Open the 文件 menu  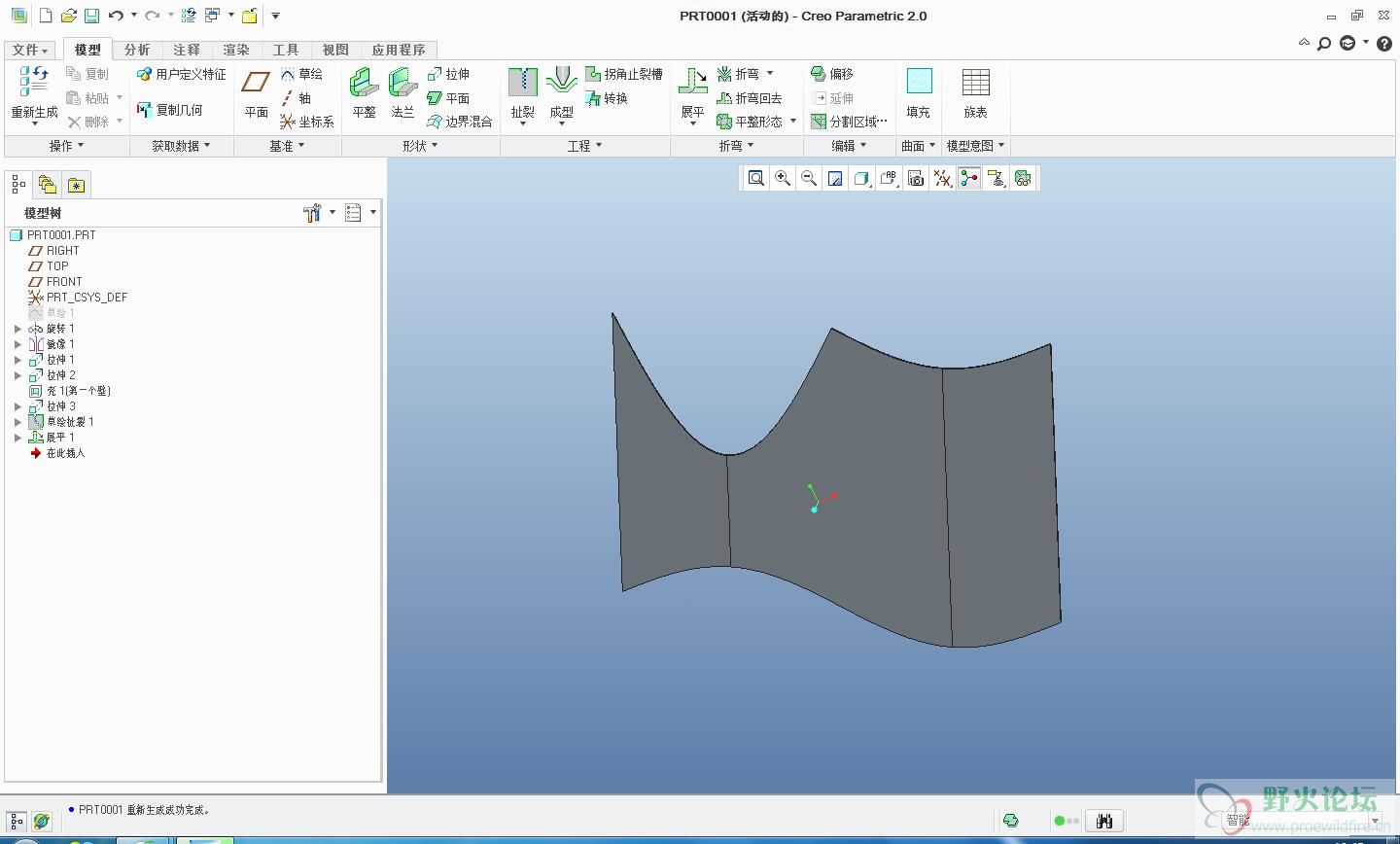tap(29, 50)
